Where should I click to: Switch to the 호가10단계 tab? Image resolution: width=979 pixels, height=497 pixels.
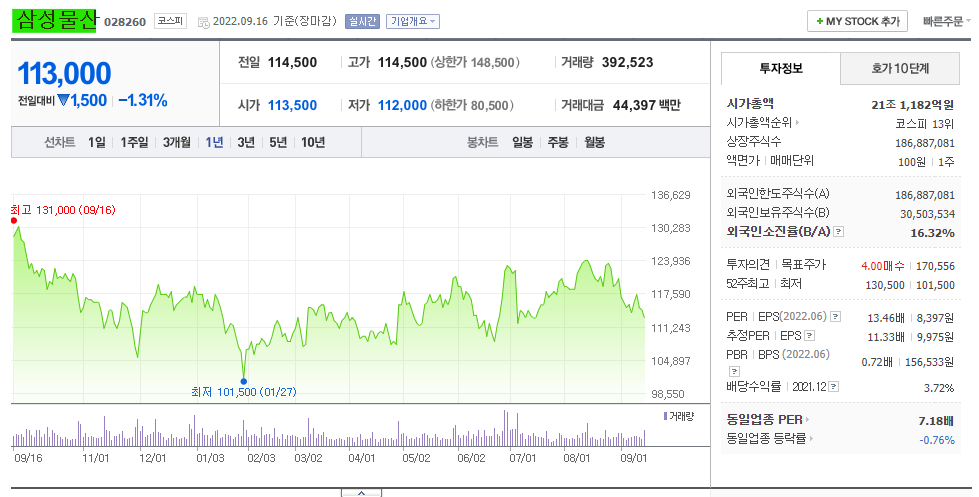click(900, 69)
